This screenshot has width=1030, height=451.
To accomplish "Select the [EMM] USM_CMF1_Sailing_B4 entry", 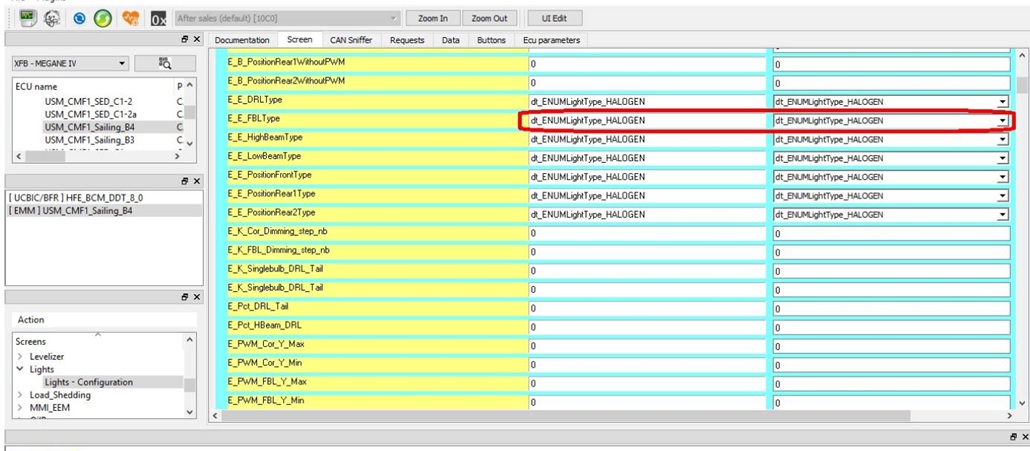I will point(72,210).
